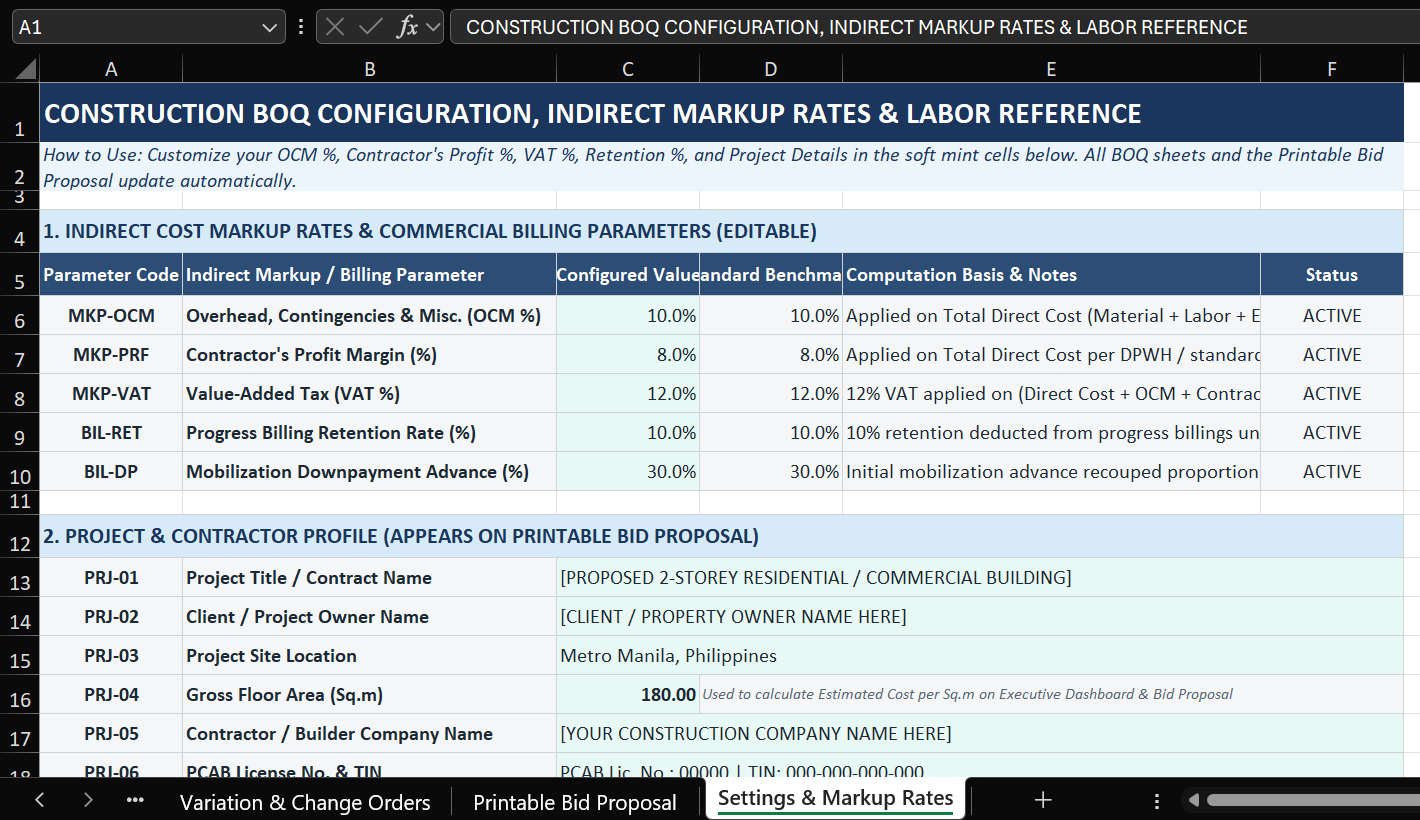Select the Client / Property Owner Name placeholder
Screen dimensions: 1420x820
pos(980,617)
